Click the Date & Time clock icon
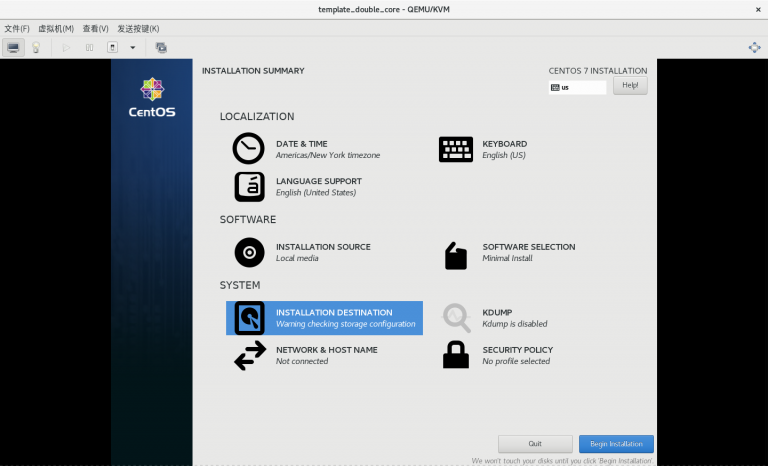 point(248,148)
